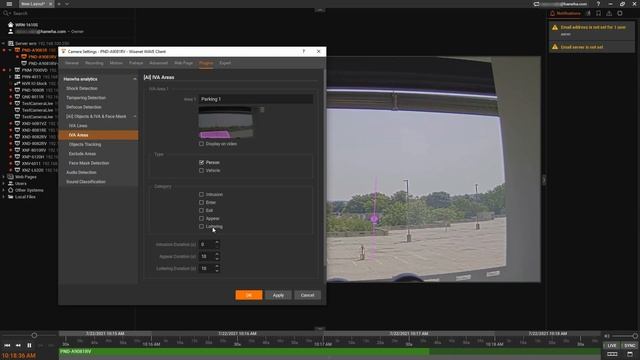Increase the Intrusion Duration stepper
640x360 pixels.
pos(217,242)
